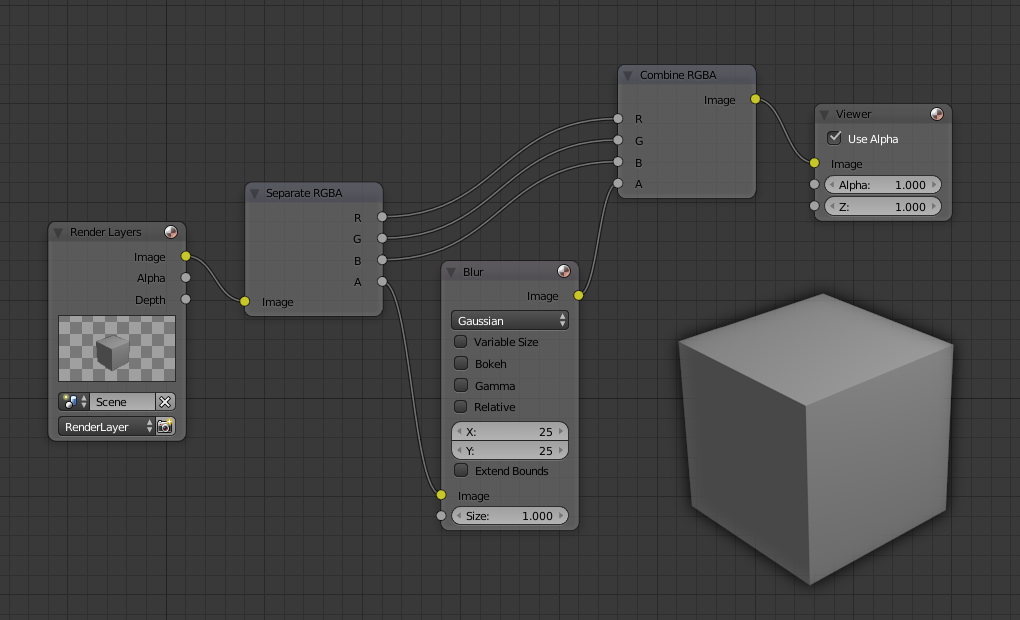1020x620 pixels.
Task: Unlink the scene with the X button
Action: pos(165,402)
